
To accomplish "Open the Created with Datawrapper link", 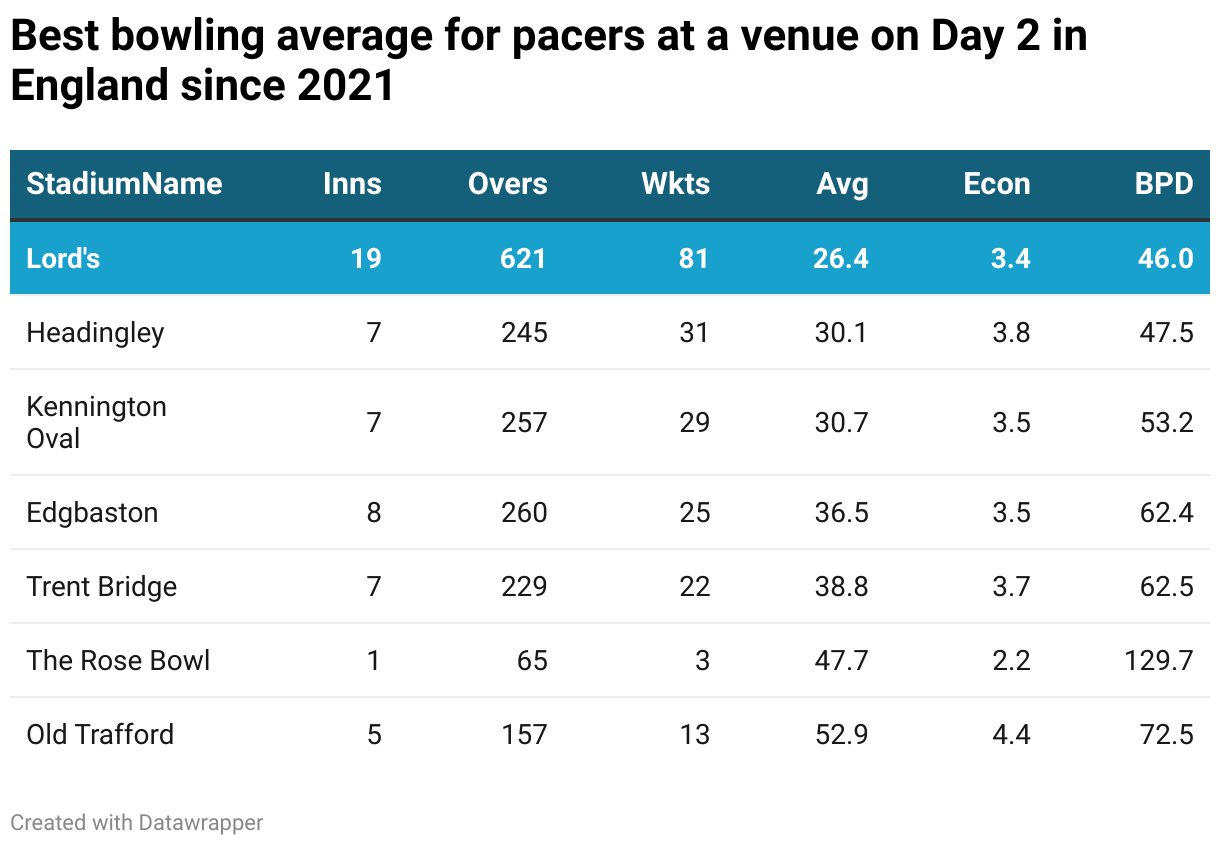I will coord(137,823).
